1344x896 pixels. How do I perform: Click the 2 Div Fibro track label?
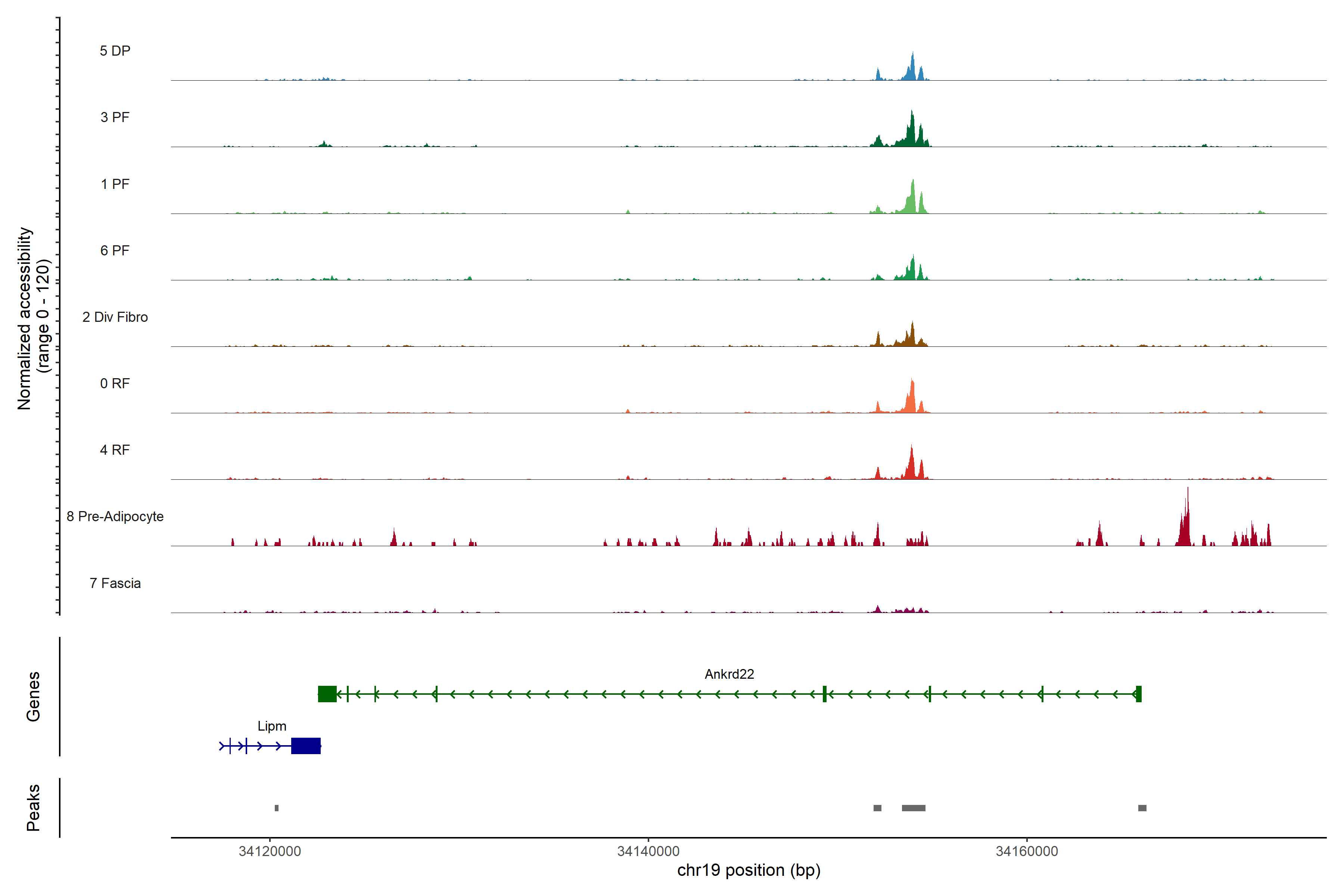click(x=115, y=317)
